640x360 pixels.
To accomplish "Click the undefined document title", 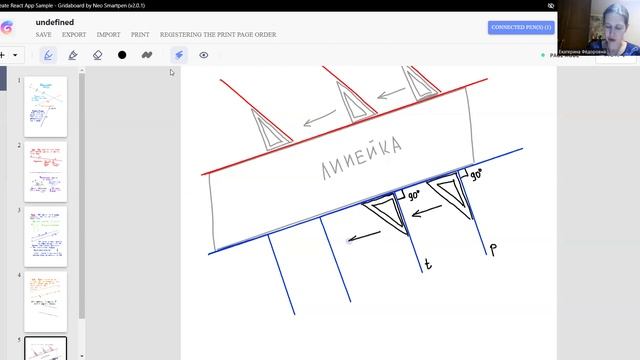I will (55, 22).
